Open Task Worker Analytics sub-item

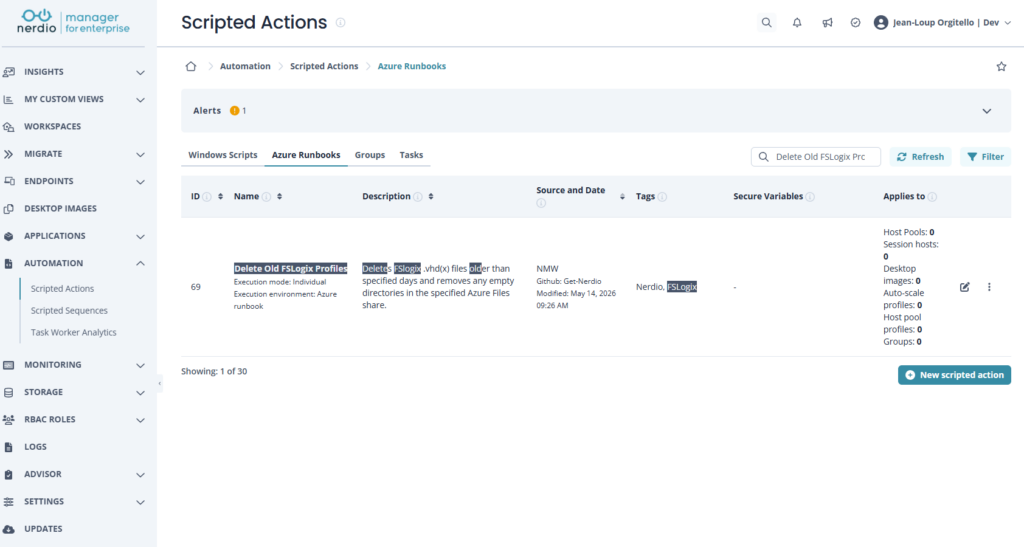pos(73,332)
